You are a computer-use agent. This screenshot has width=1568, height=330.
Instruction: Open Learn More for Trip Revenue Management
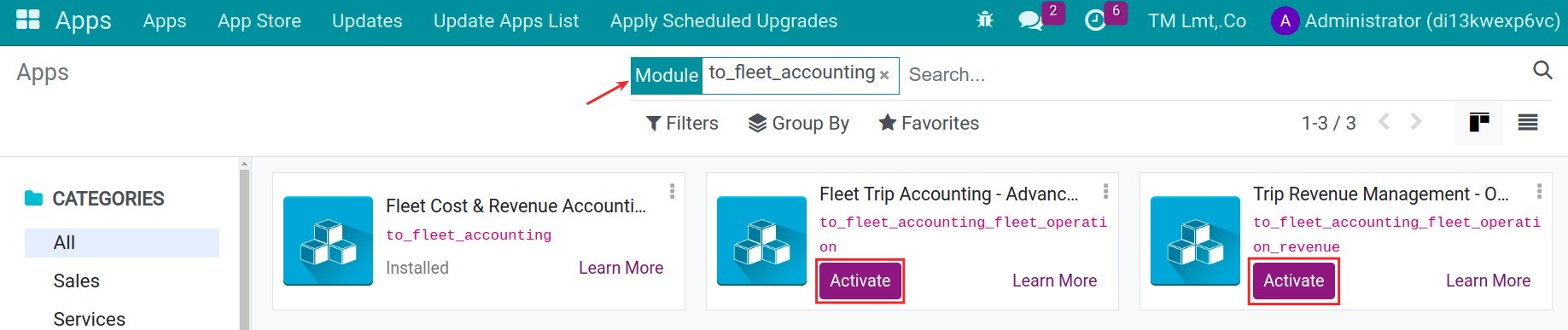1488,281
